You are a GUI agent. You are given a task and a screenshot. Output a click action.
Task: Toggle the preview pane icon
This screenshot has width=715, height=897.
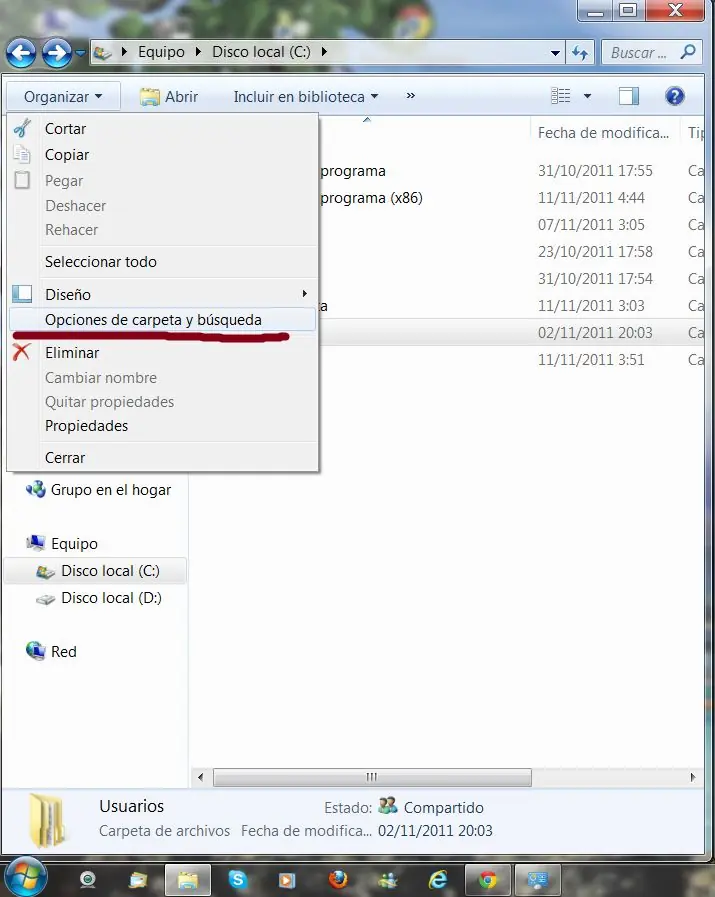pos(629,96)
